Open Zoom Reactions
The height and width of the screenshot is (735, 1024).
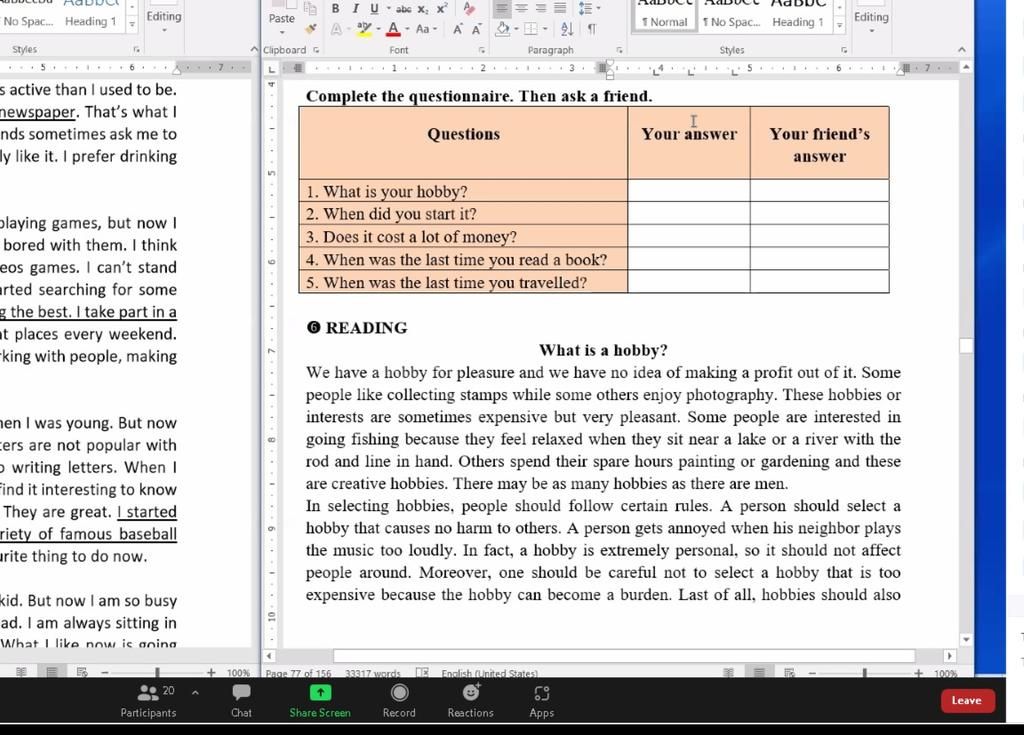click(471, 701)
